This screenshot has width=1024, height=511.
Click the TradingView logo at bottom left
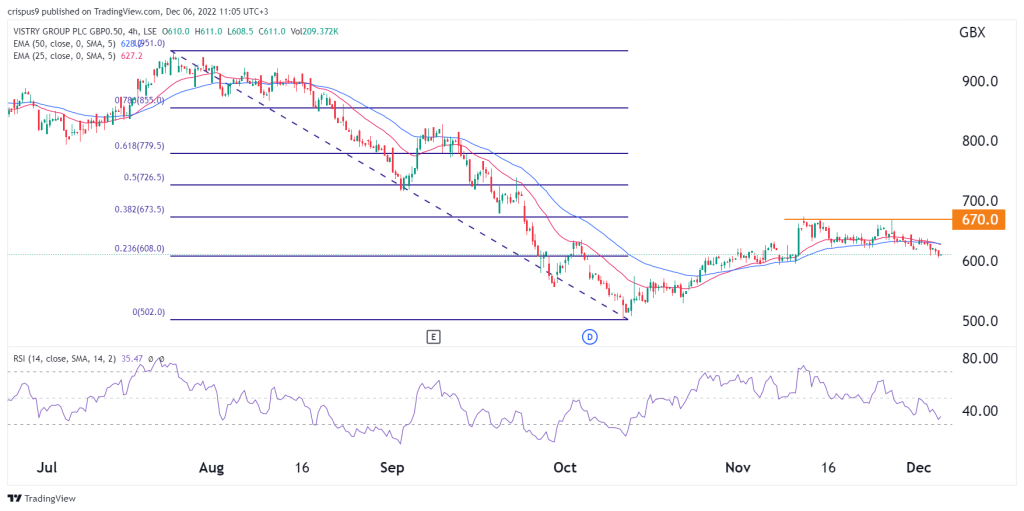(42, 498)
